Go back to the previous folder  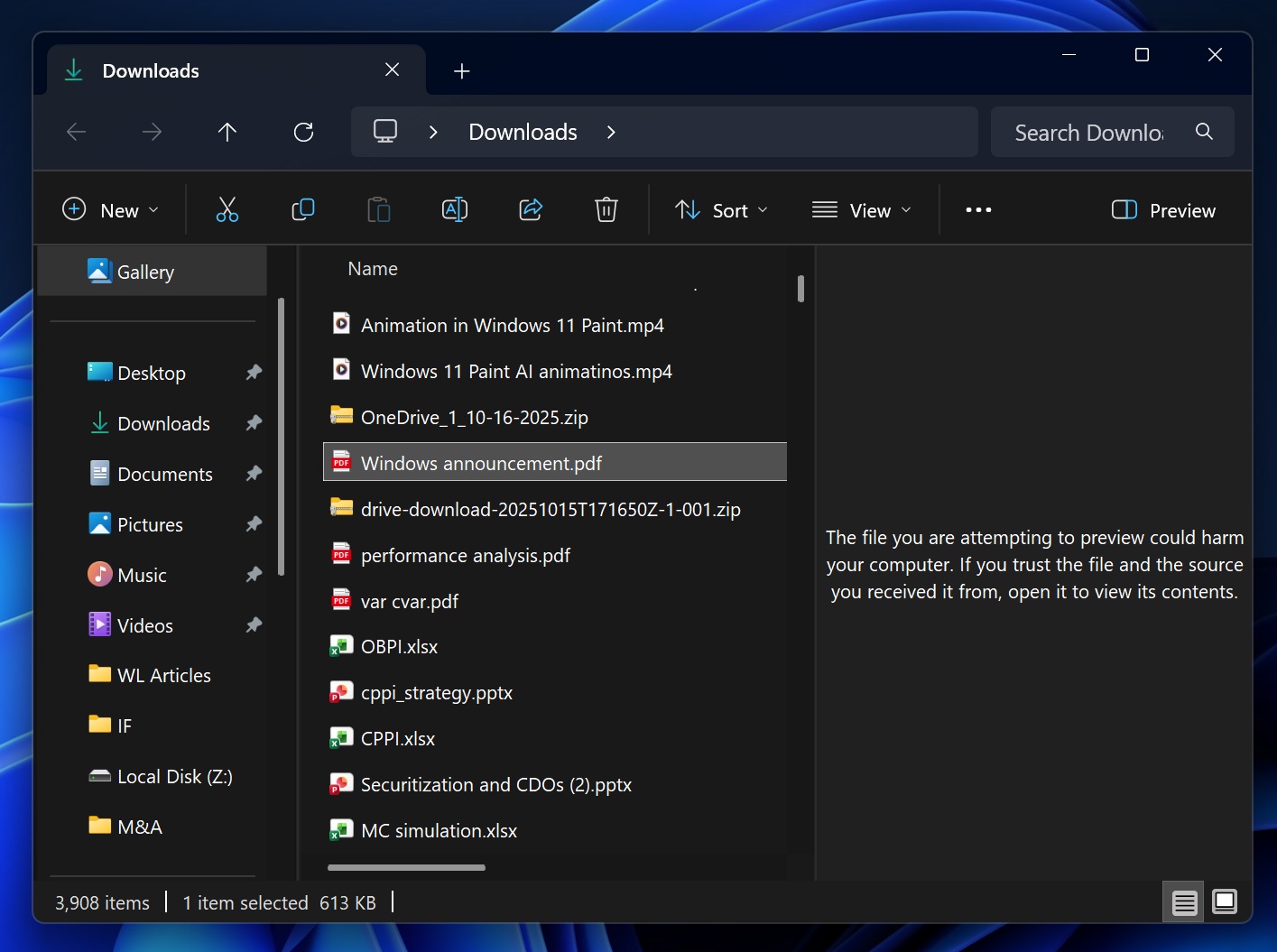coord(76,132)
